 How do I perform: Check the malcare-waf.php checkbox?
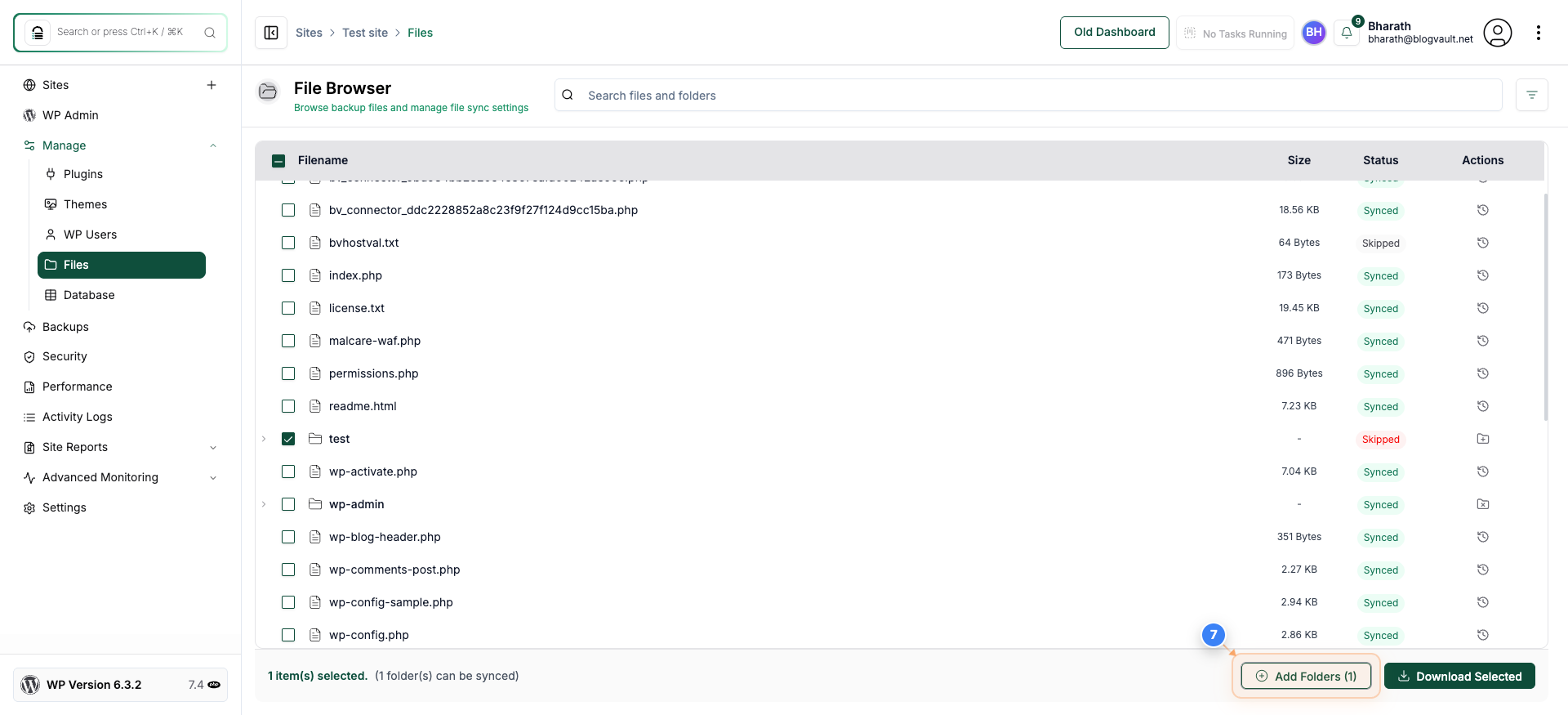coord(288,341)
